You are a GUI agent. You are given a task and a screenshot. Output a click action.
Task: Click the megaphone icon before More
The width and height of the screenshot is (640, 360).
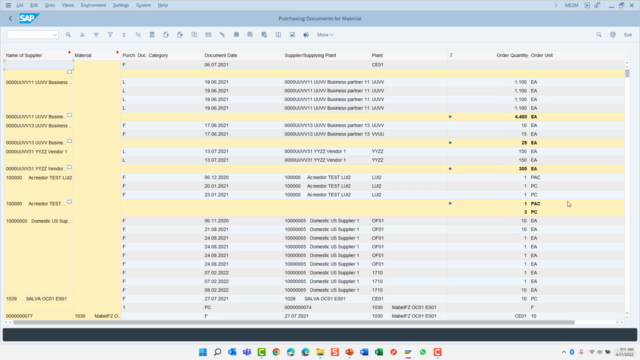point(306,35)
